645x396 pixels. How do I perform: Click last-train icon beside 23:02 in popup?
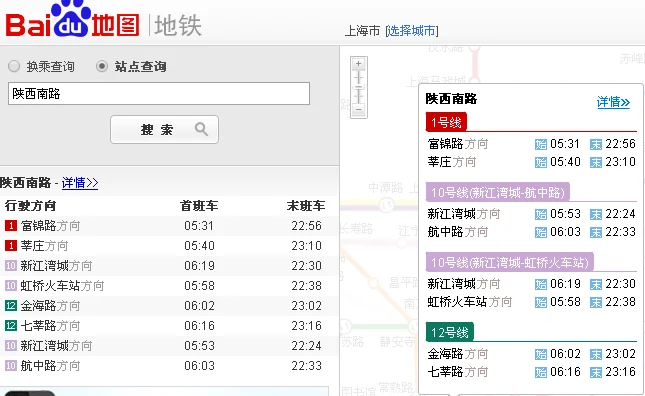596,354
